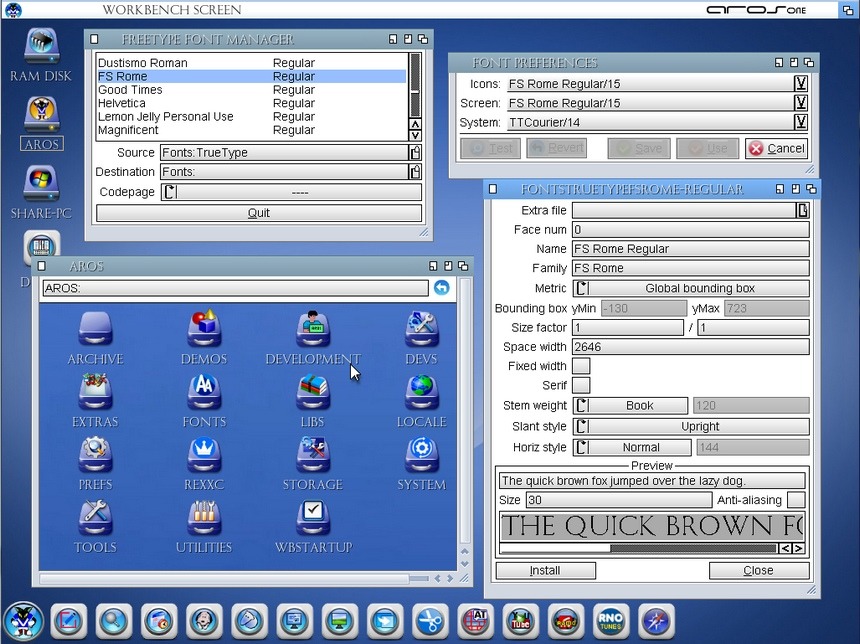Edit the Space width field
860x644 pixels.
[x=691, y=347]
